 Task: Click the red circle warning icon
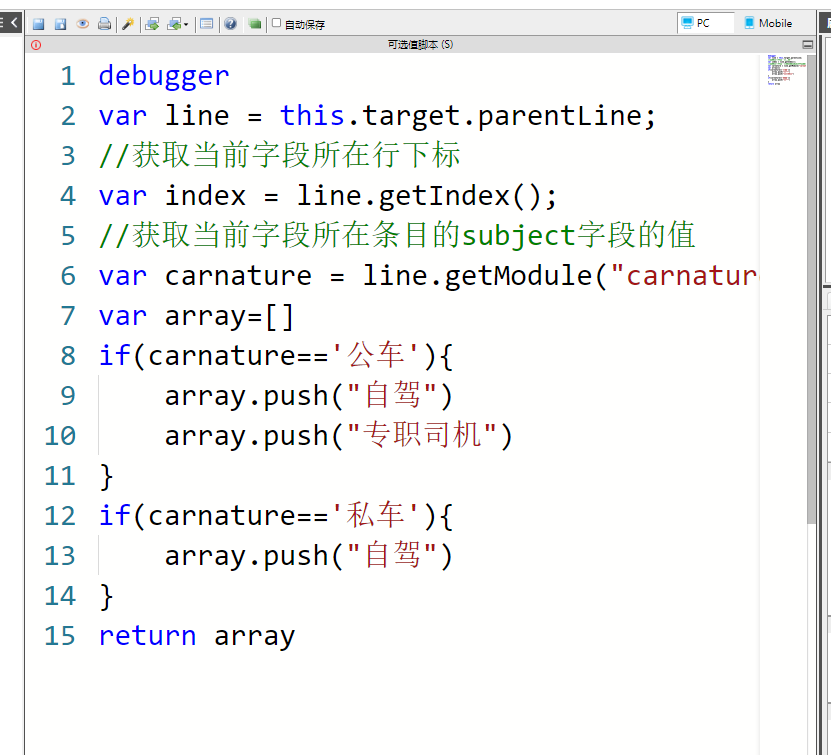pyautogui.click(x=36, y=45)
